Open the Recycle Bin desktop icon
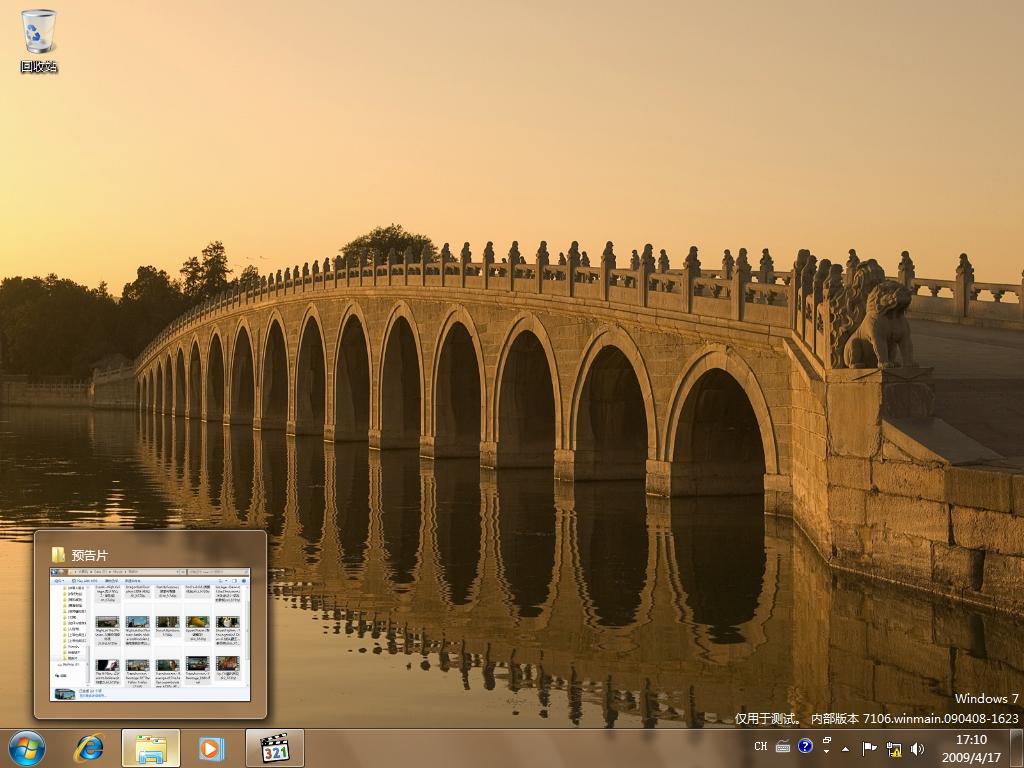1024x768 pixels. (39, 40)
